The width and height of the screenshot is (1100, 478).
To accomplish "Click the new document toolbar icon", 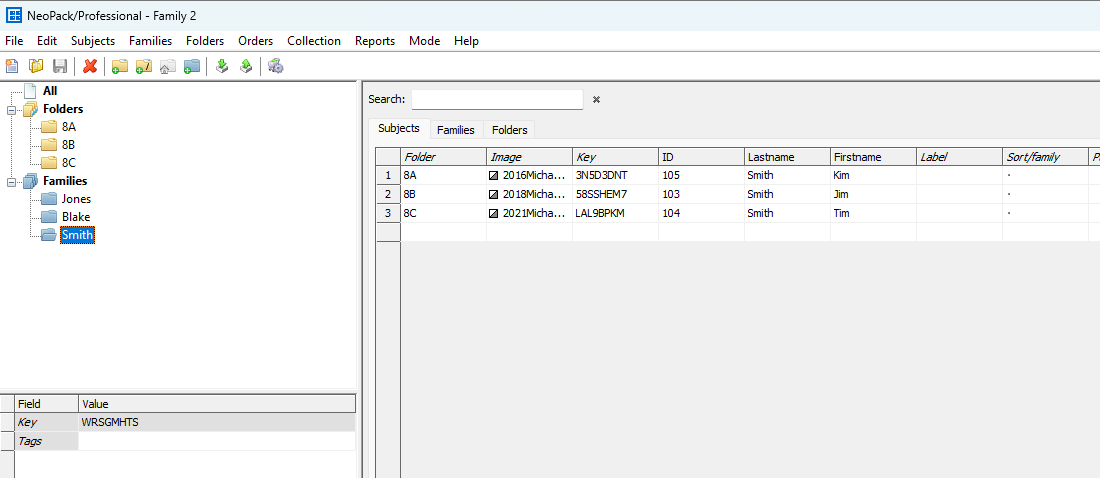I will coord(12,66).
